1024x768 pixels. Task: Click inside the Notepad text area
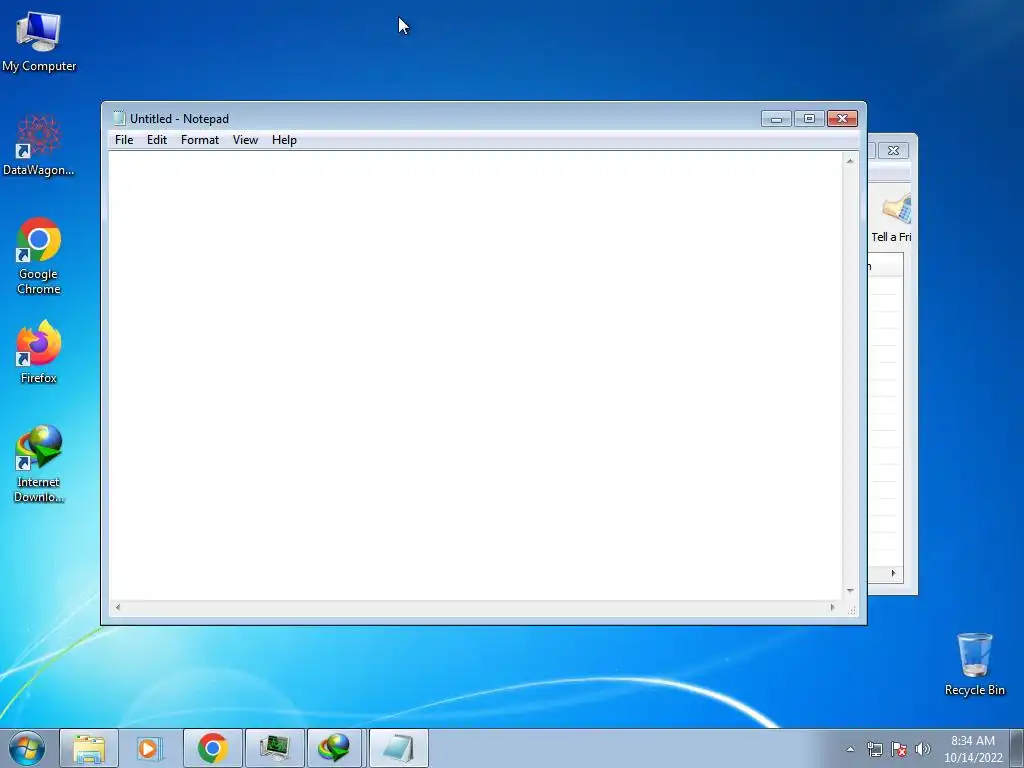point(475,376)
